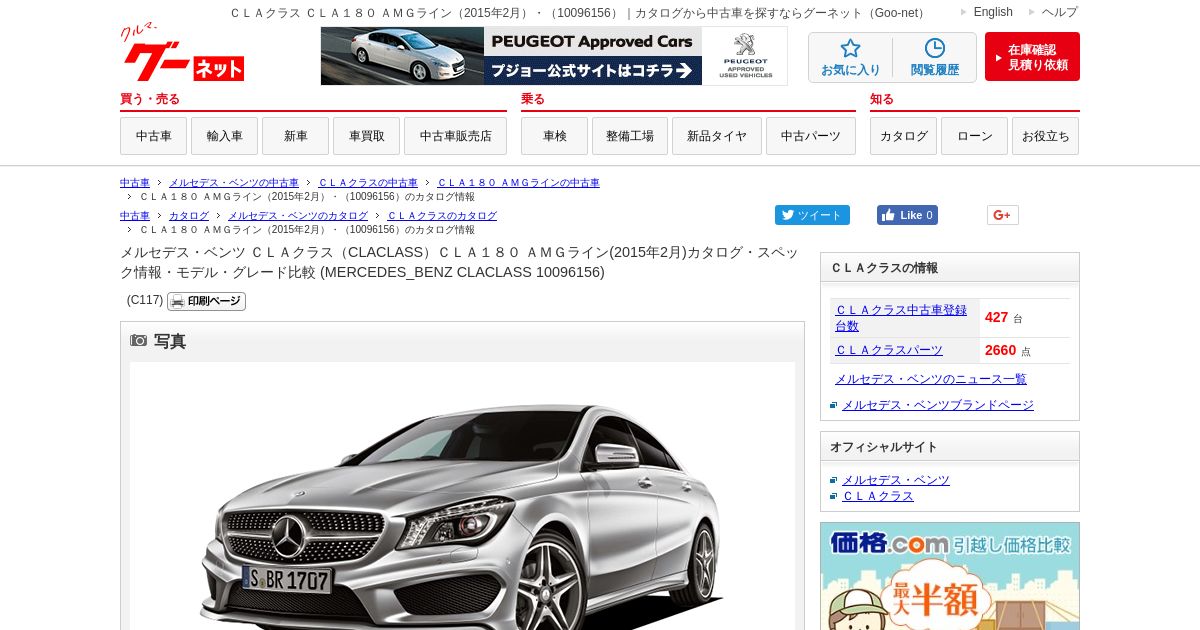Open the 新品タイヤ menu item

tap(717, 136)
